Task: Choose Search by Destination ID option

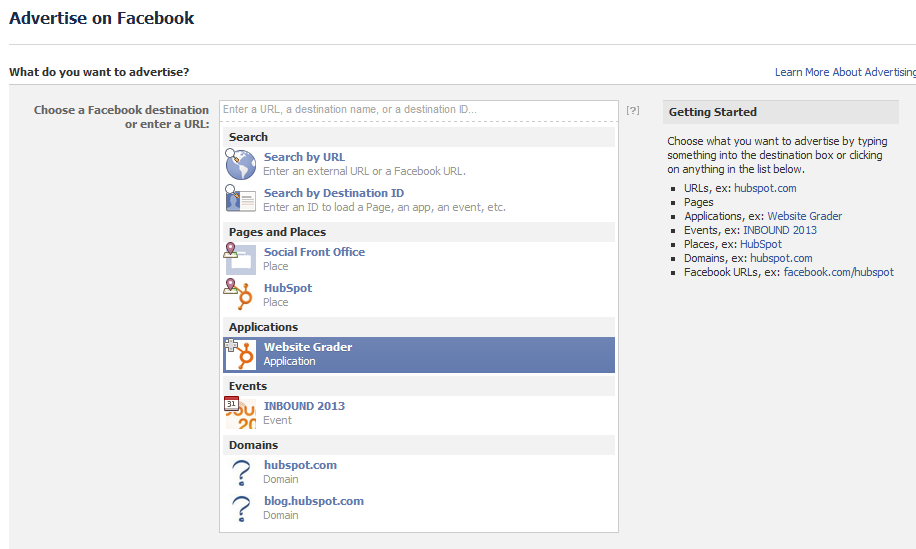Action: click(419, 200)
